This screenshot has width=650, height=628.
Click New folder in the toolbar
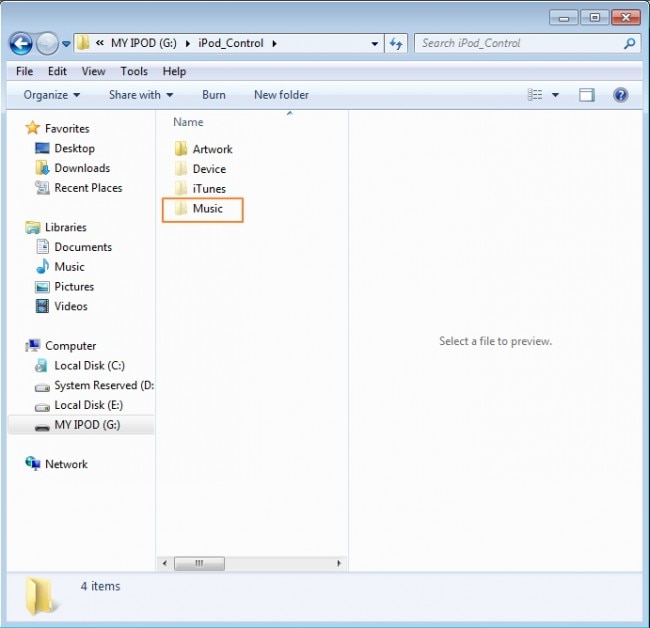(x=281, y=95)
